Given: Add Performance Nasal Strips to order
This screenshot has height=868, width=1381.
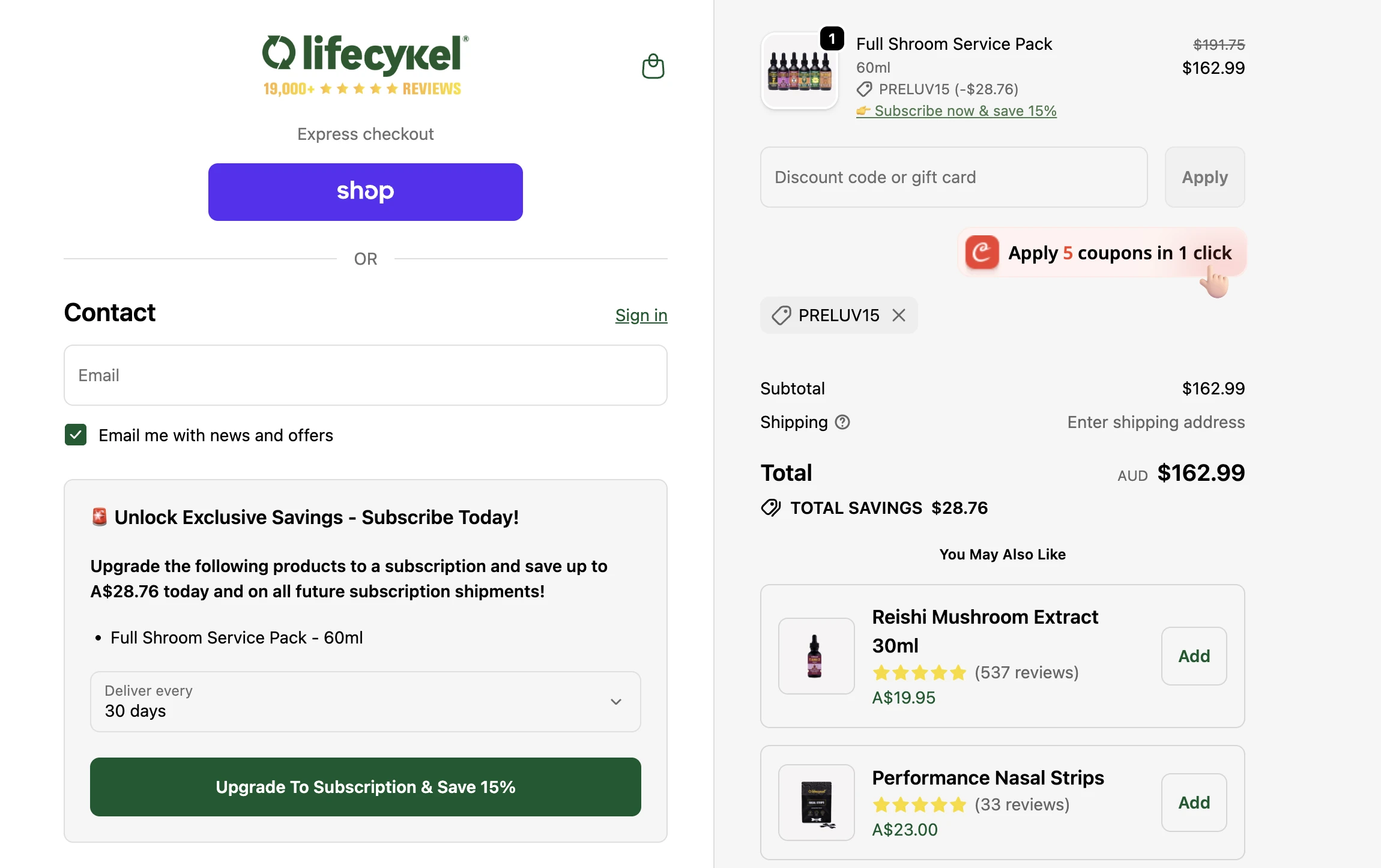Looking at the screenshot, I should click(1194, 802).
